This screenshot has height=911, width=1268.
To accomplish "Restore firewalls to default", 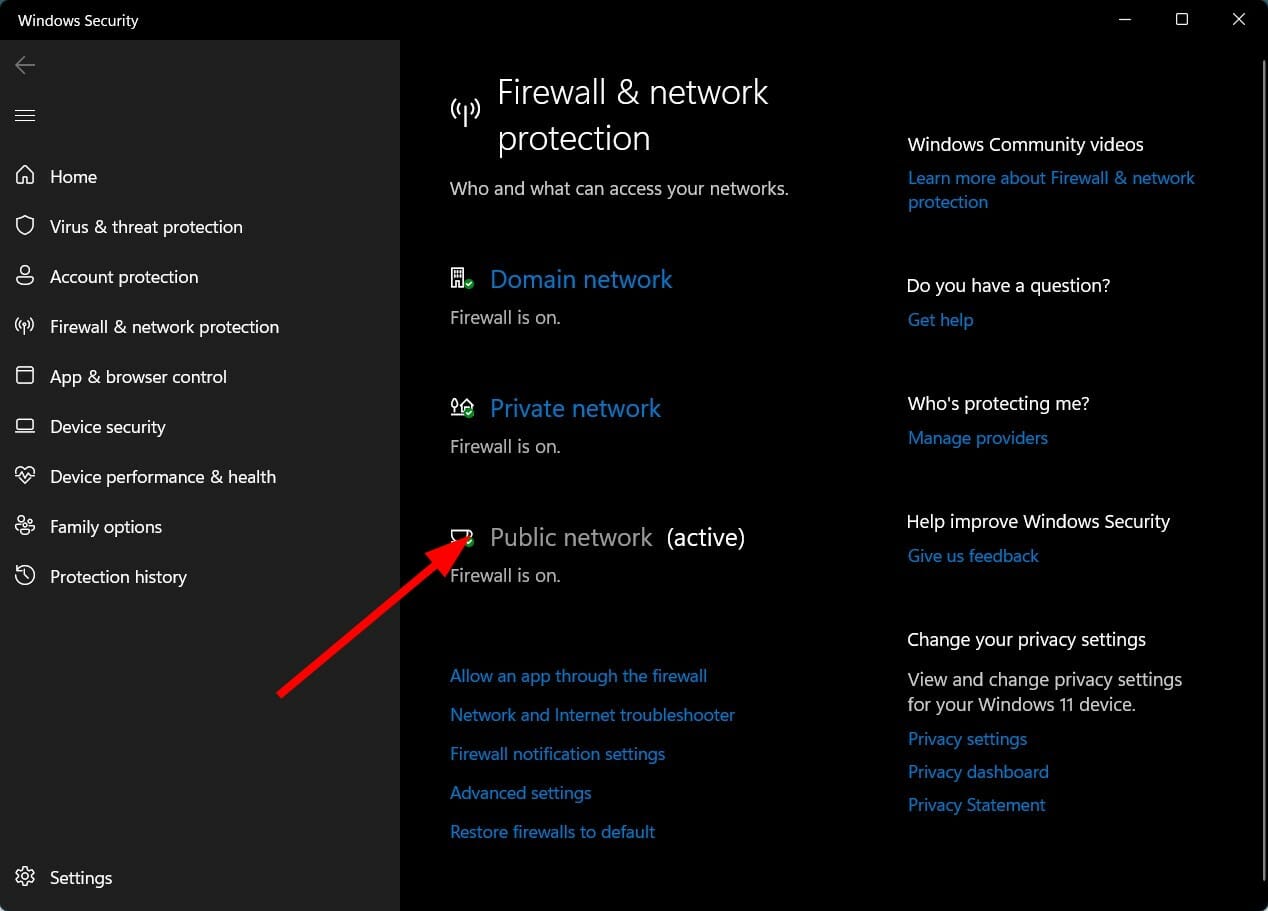I will click(552, 831).
